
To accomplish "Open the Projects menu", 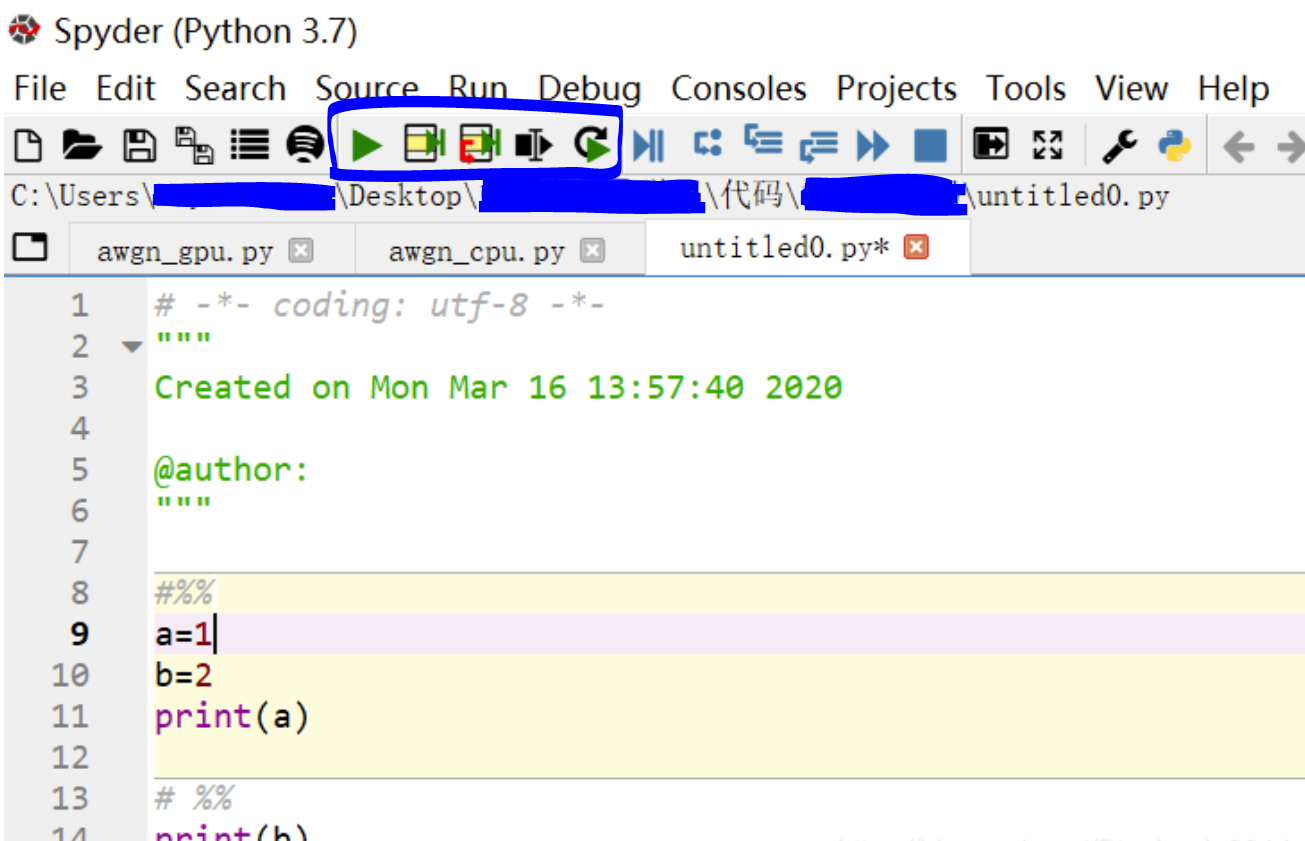I will (896, 89).
